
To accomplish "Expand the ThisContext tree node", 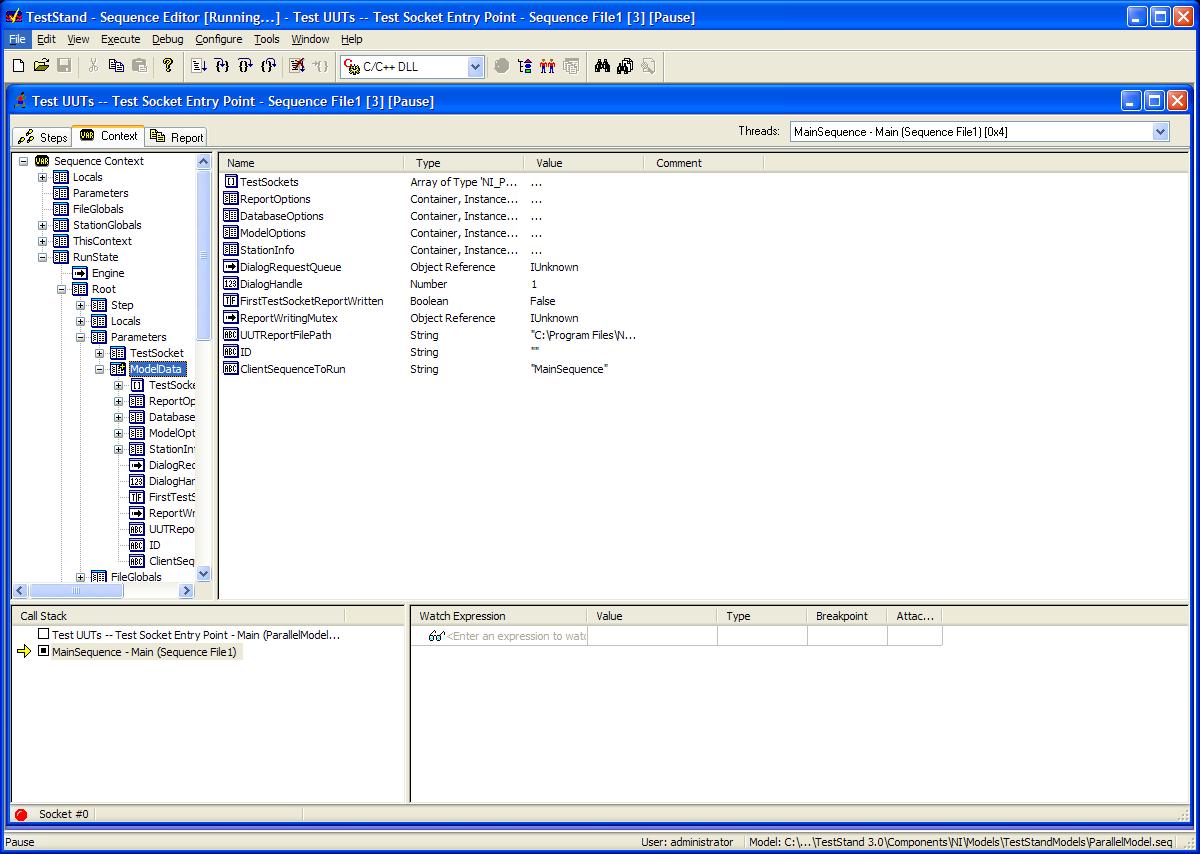I will pos(42,241).
